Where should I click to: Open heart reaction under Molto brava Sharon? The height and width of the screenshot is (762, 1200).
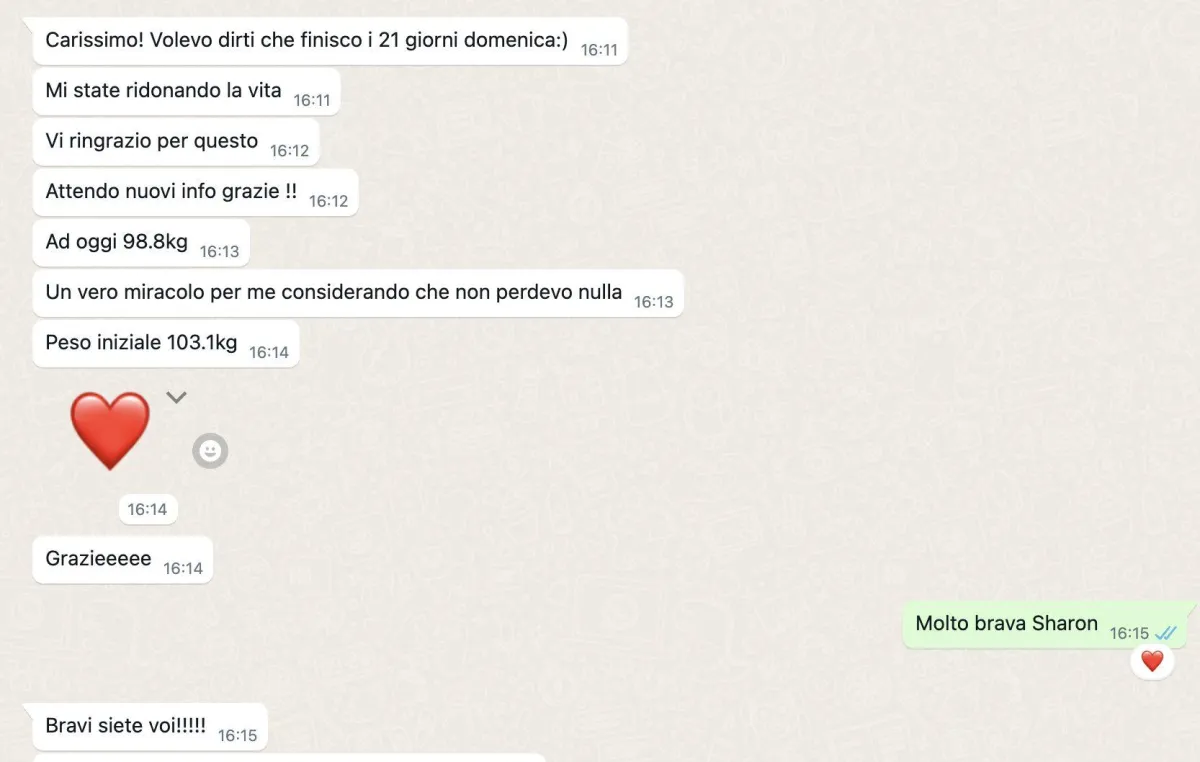pos(1152,661)
